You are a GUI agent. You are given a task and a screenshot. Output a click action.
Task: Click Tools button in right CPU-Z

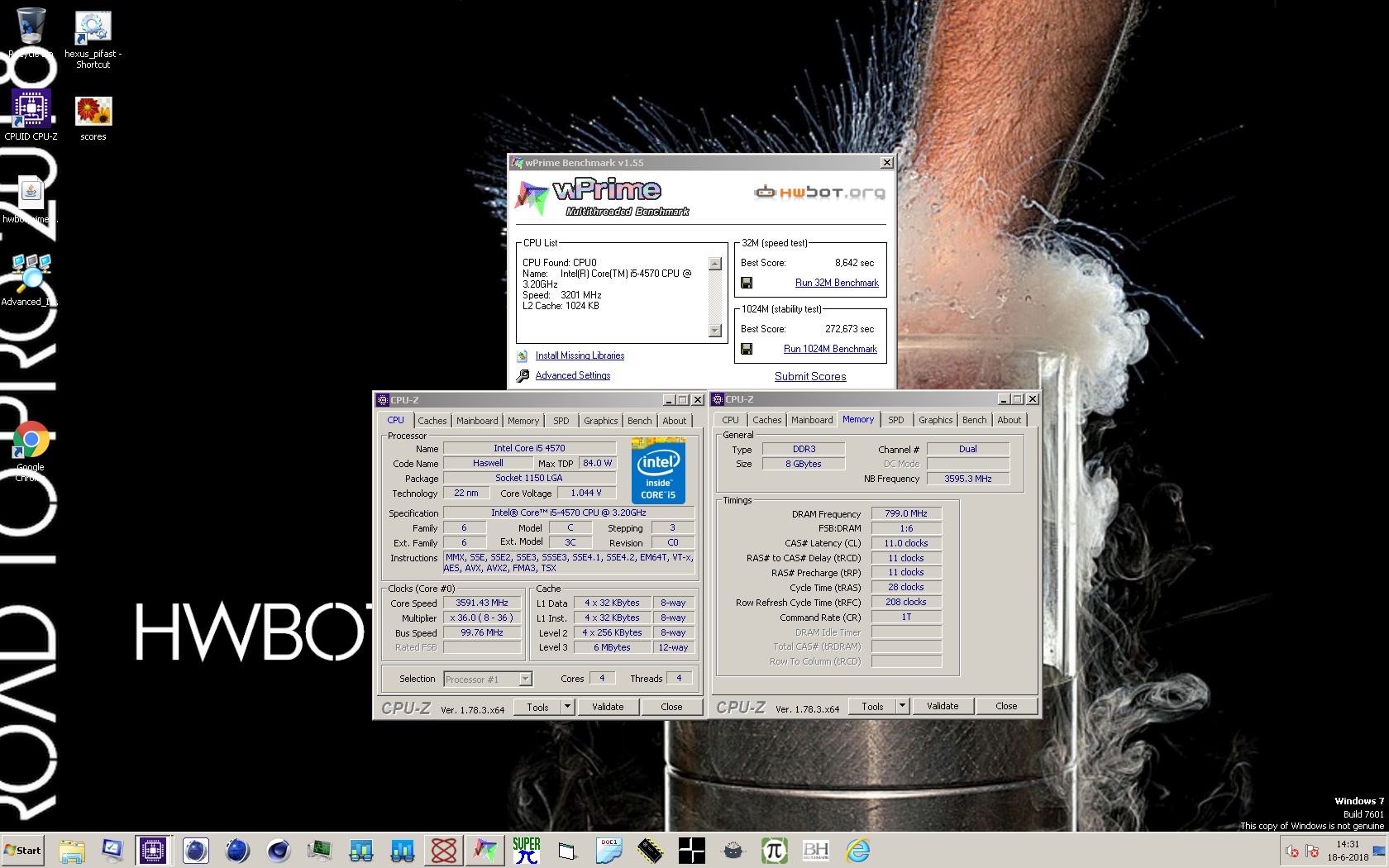(873, 706)
